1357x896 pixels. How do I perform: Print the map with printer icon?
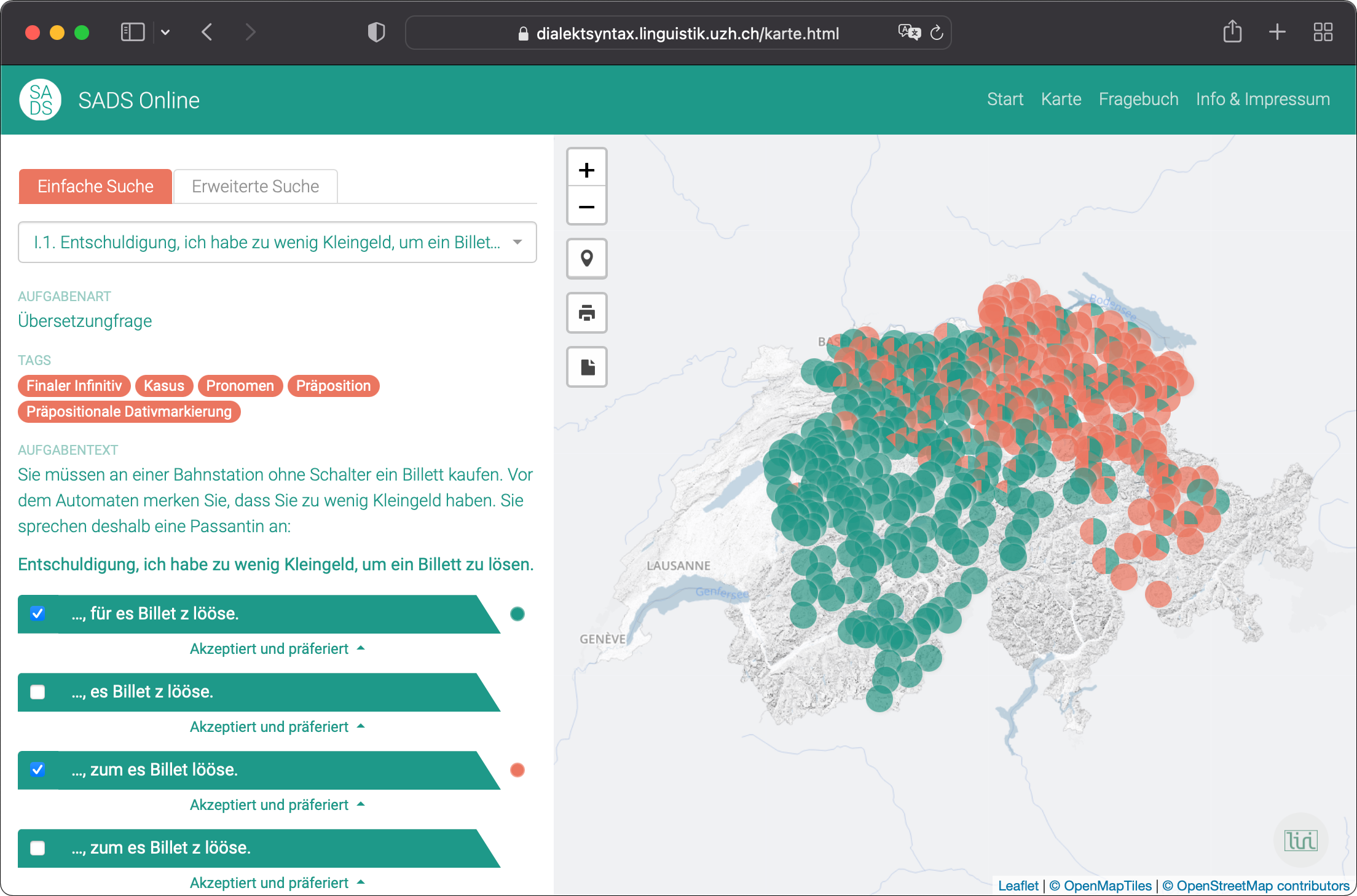click(x=586, y=313)
